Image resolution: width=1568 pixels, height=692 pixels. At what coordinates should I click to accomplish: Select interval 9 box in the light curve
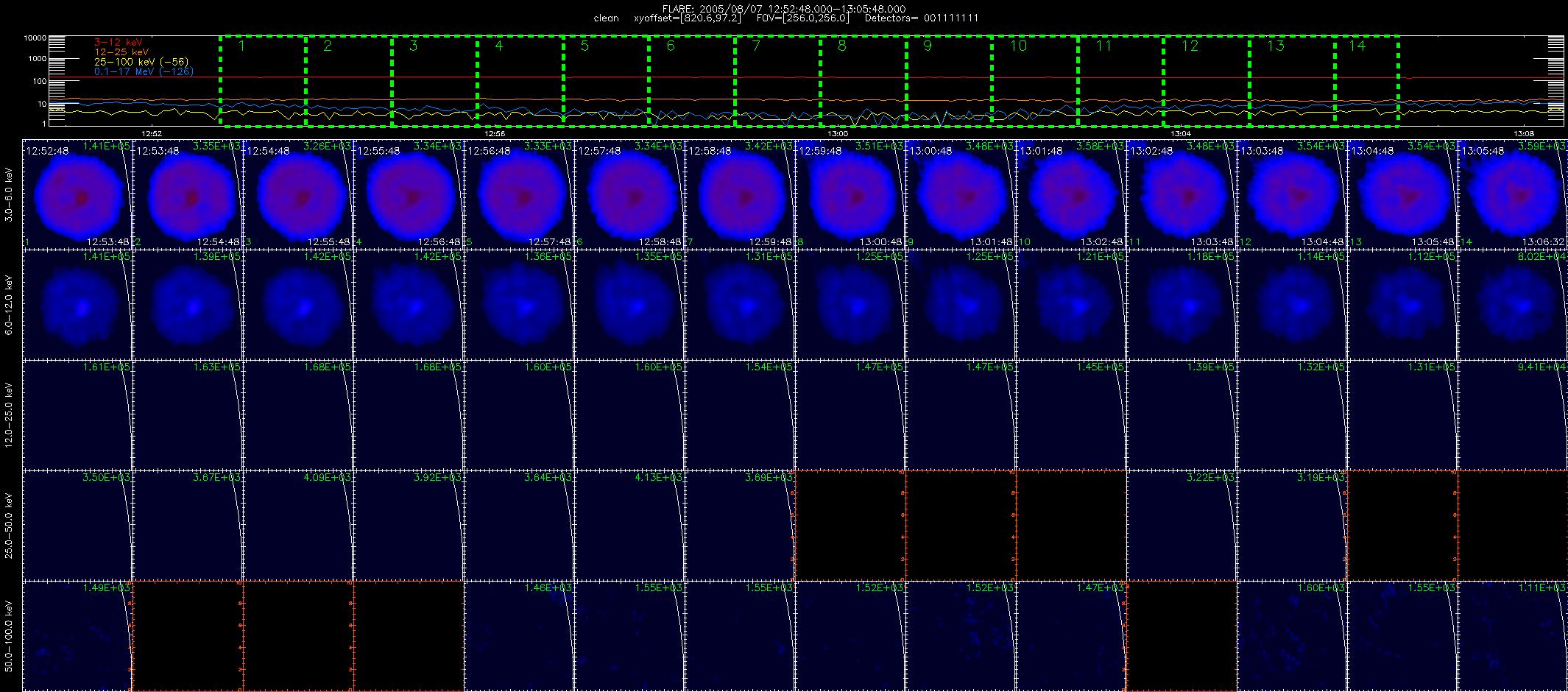click(x=949, y=81)
